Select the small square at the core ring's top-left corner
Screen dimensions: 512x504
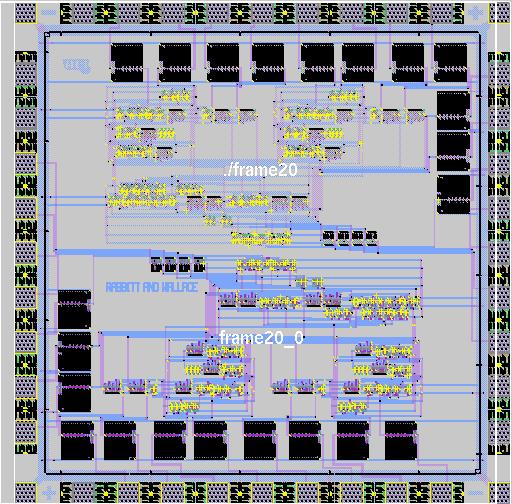pos(47,35)
